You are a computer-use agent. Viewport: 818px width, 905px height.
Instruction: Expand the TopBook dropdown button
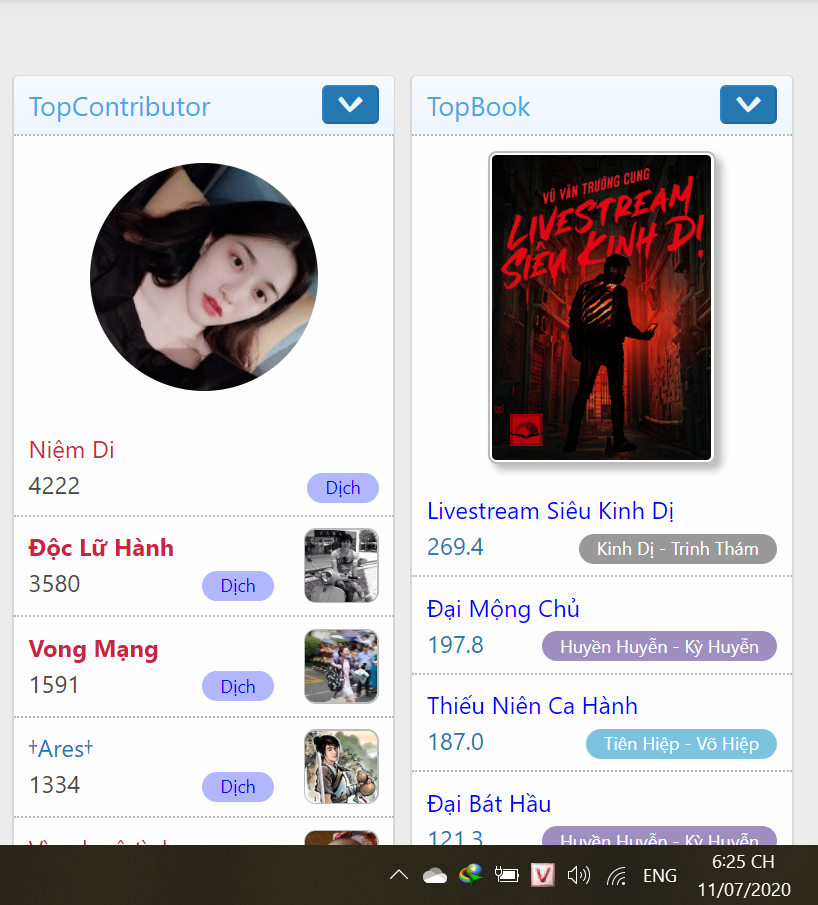tap(748, 104)
